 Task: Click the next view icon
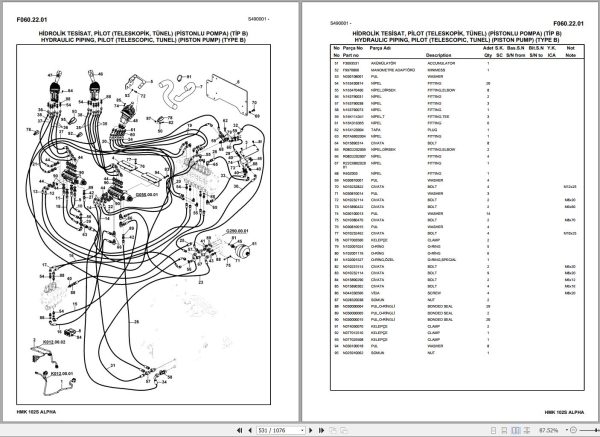pos(344,430)
